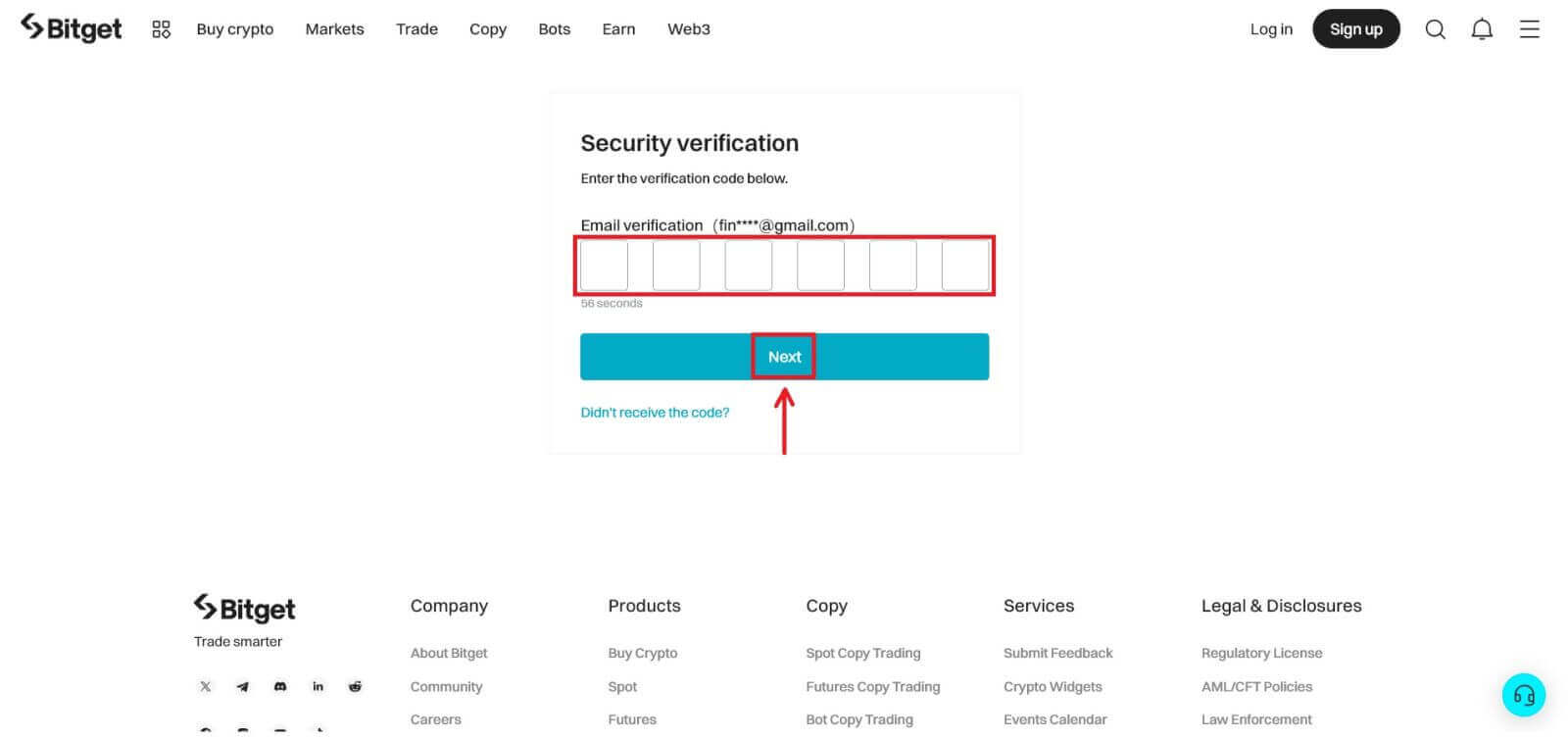Expand the Earn navigation menu

[618, 29]
